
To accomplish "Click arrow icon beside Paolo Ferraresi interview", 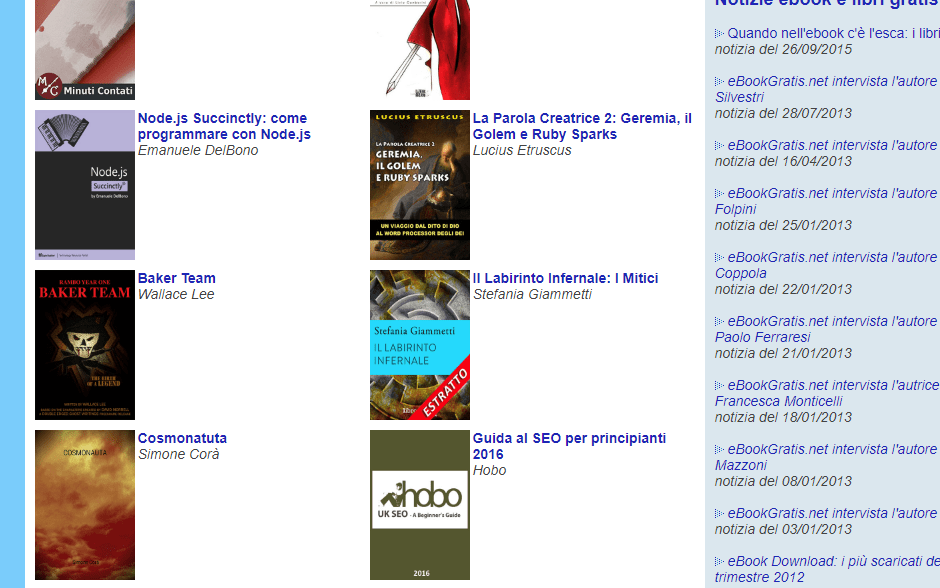I will click(719, 322).
